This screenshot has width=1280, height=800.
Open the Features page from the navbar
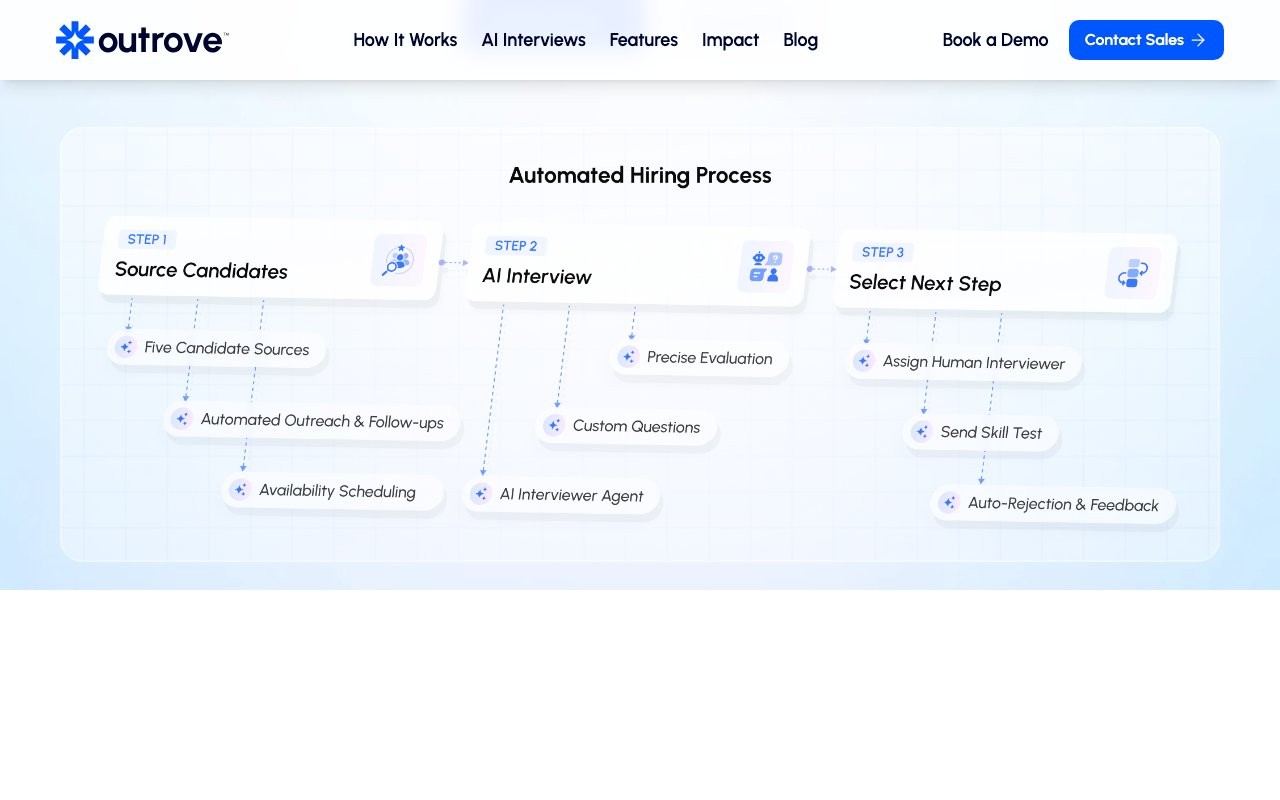[643, 40]
